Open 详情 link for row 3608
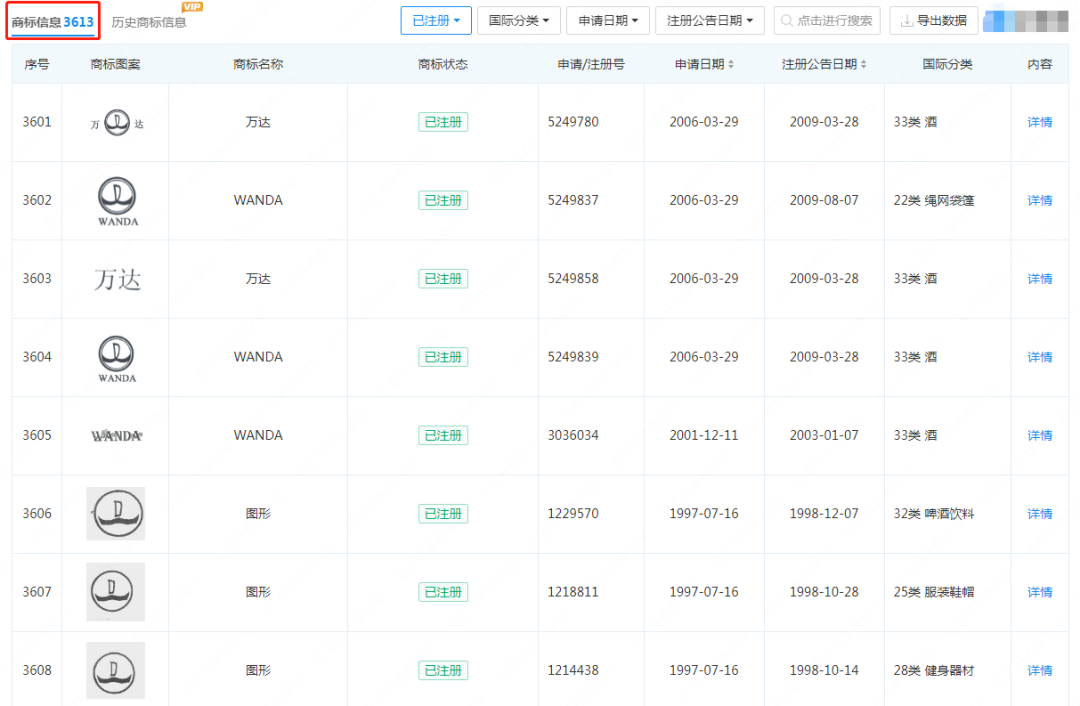This screenshot has width=1080, height=706. tap(1039, 670)
